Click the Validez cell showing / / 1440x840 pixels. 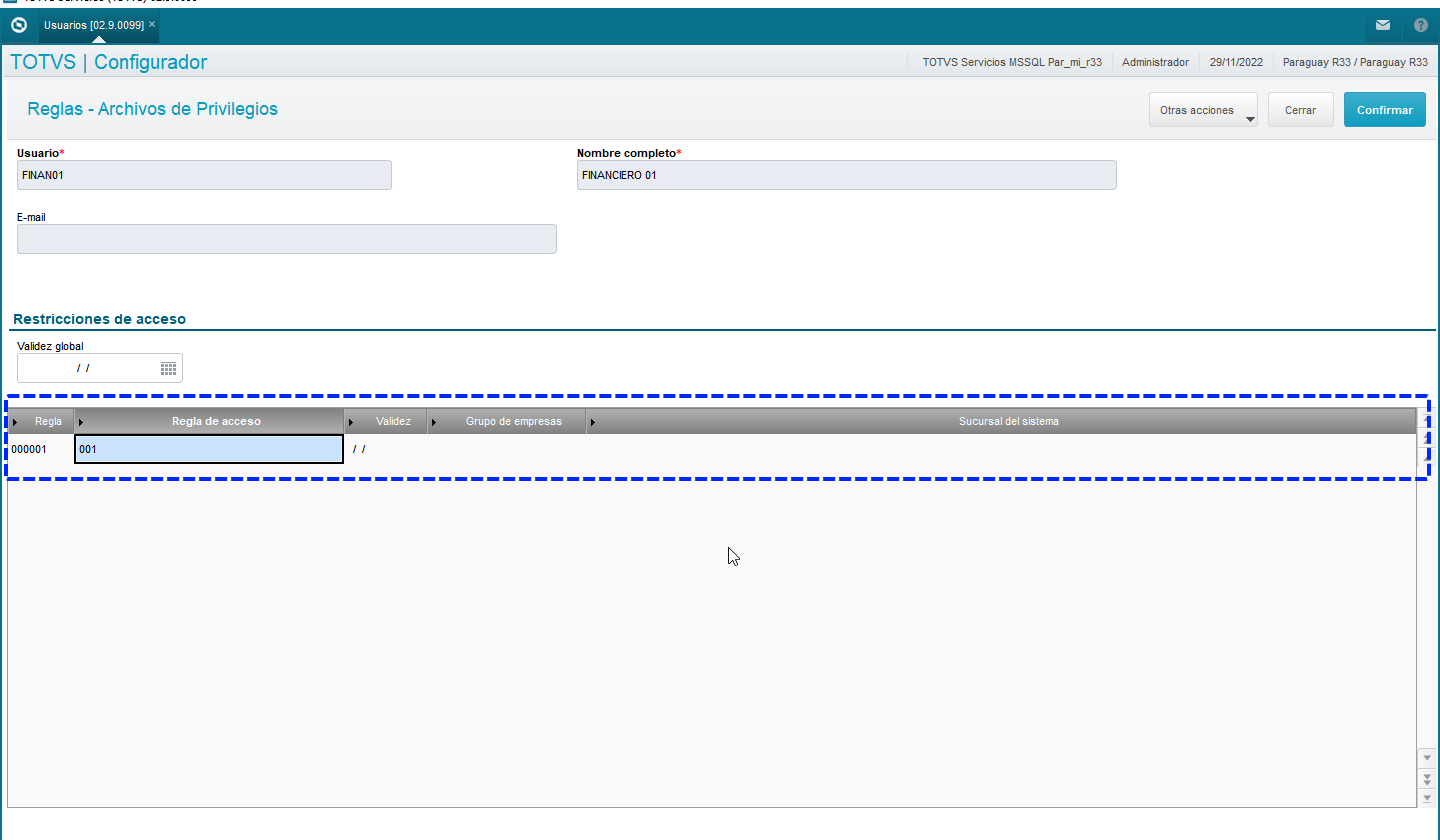386,449
